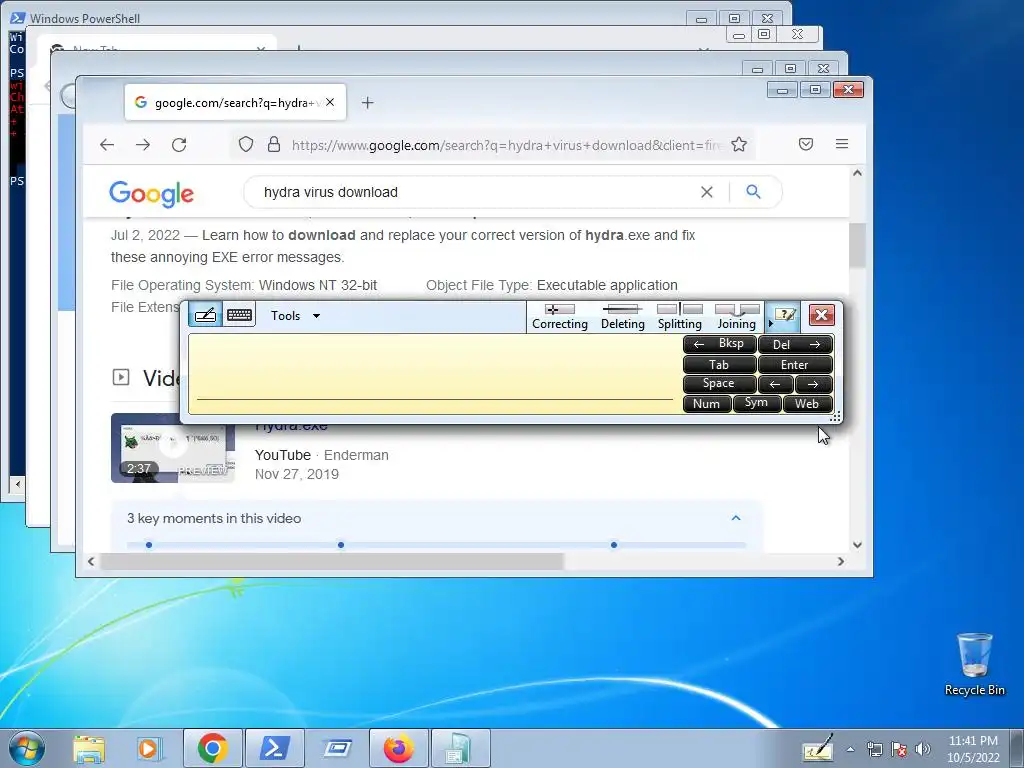Switch to handwriting writing pad mode

point(205,315)
